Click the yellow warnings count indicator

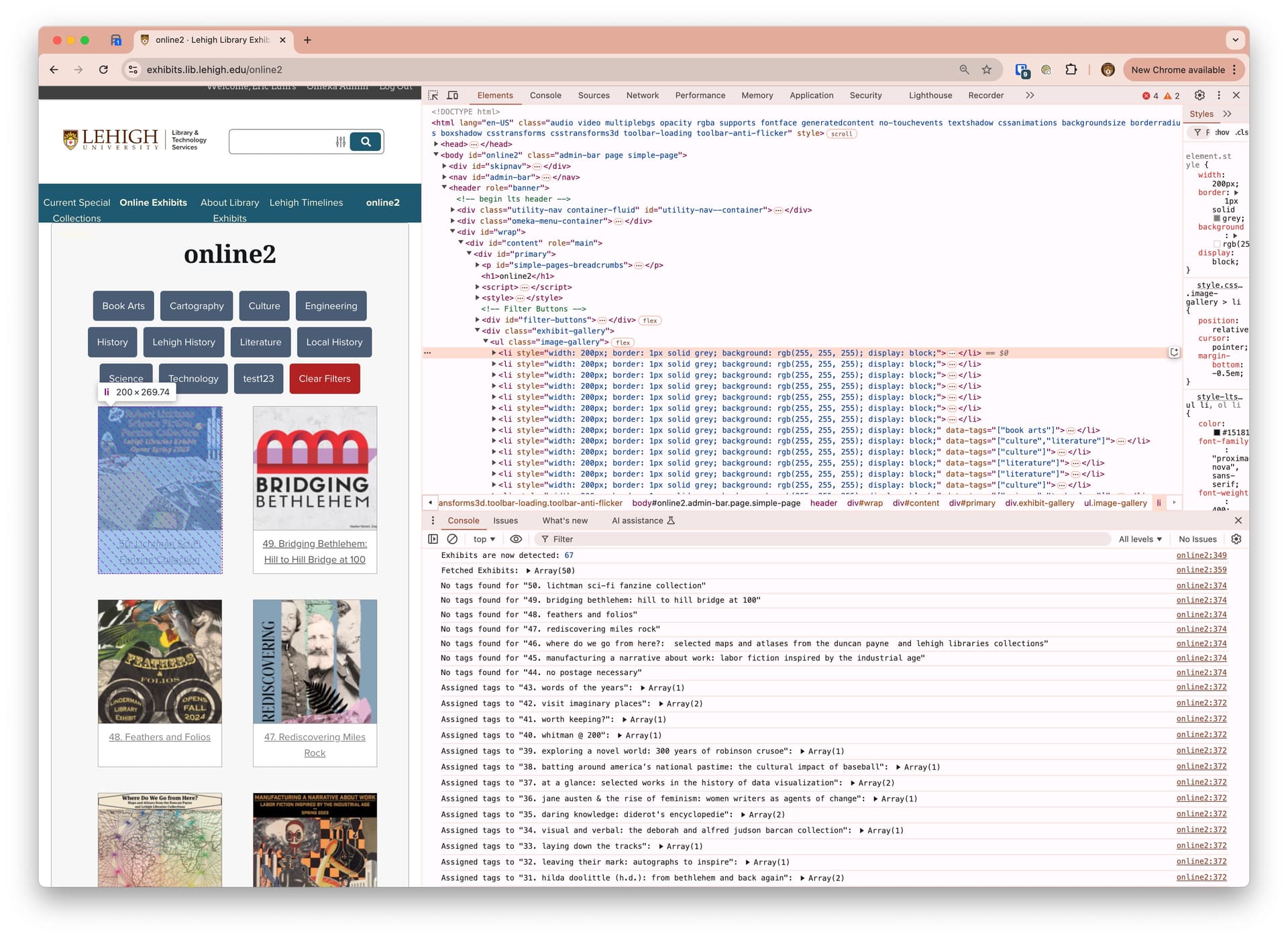click(x=1172, y=96)
